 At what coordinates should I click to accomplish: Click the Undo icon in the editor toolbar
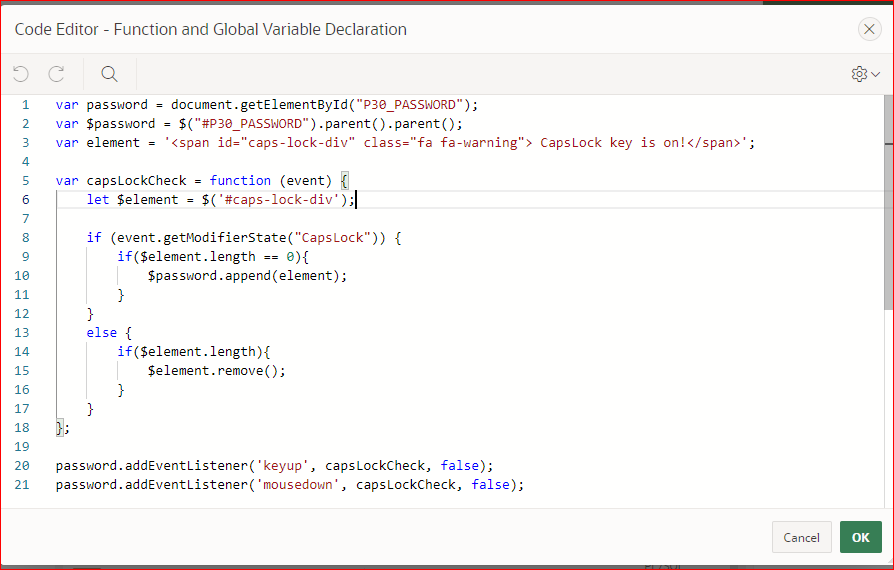21,74
